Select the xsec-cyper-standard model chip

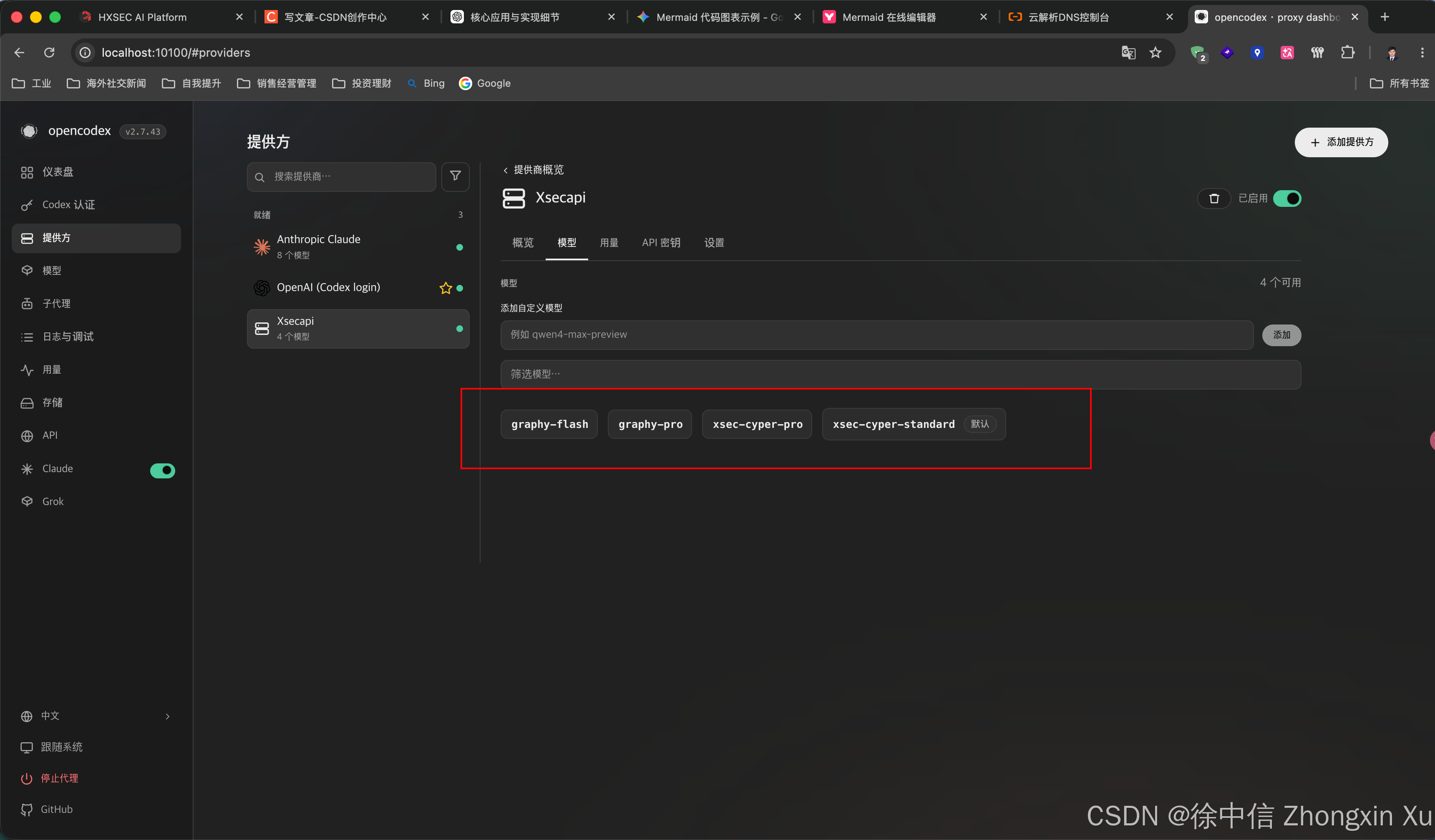[x=914, y=424]
